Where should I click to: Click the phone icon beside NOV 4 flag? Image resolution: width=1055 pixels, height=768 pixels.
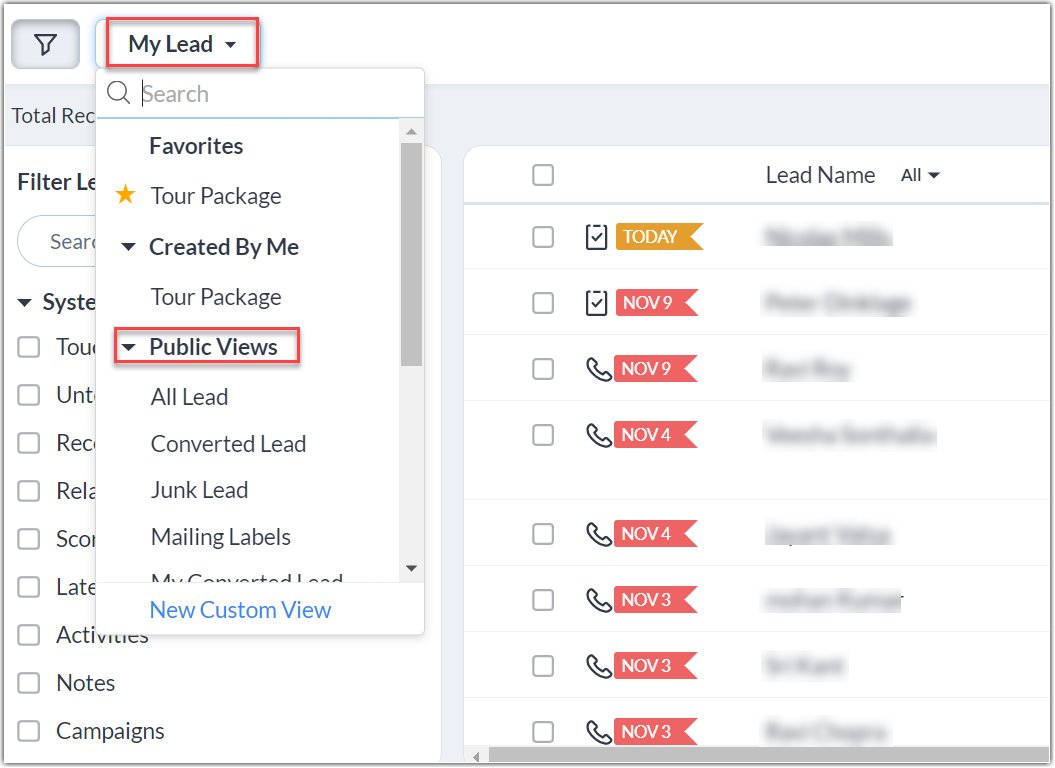[598, 435]
